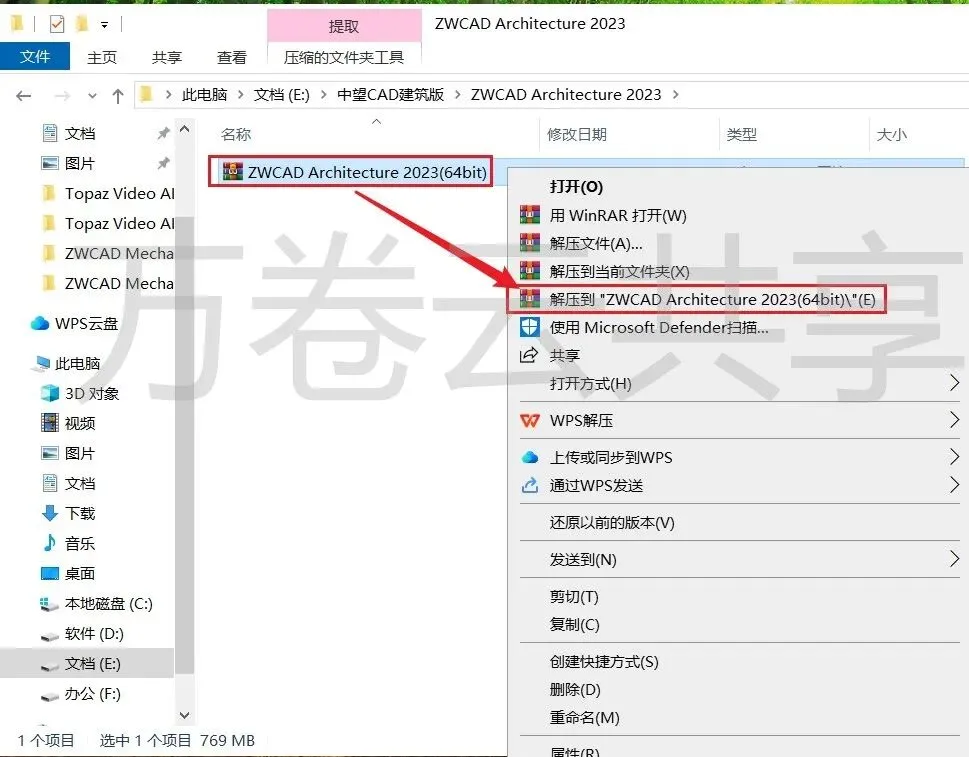The width and height of the screenshot is (969, 757).
Task: Choose 解压文件(A)... menu entry
Action: 596,243
